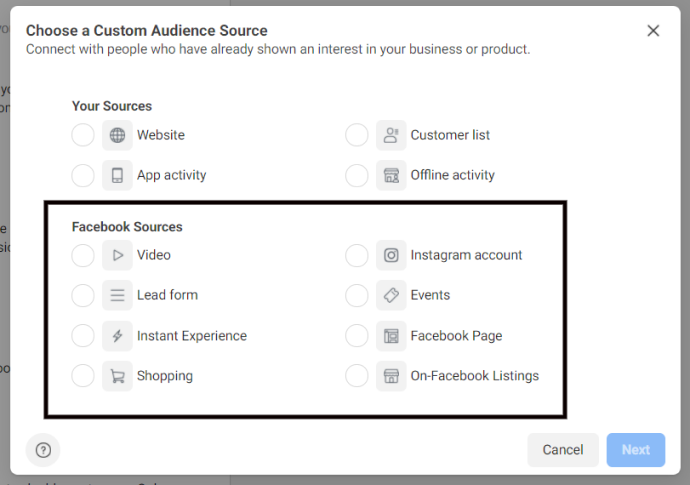Screen dimensions: 690x485
Task: Select the Website radio button
Action: [x=83, y=135]
